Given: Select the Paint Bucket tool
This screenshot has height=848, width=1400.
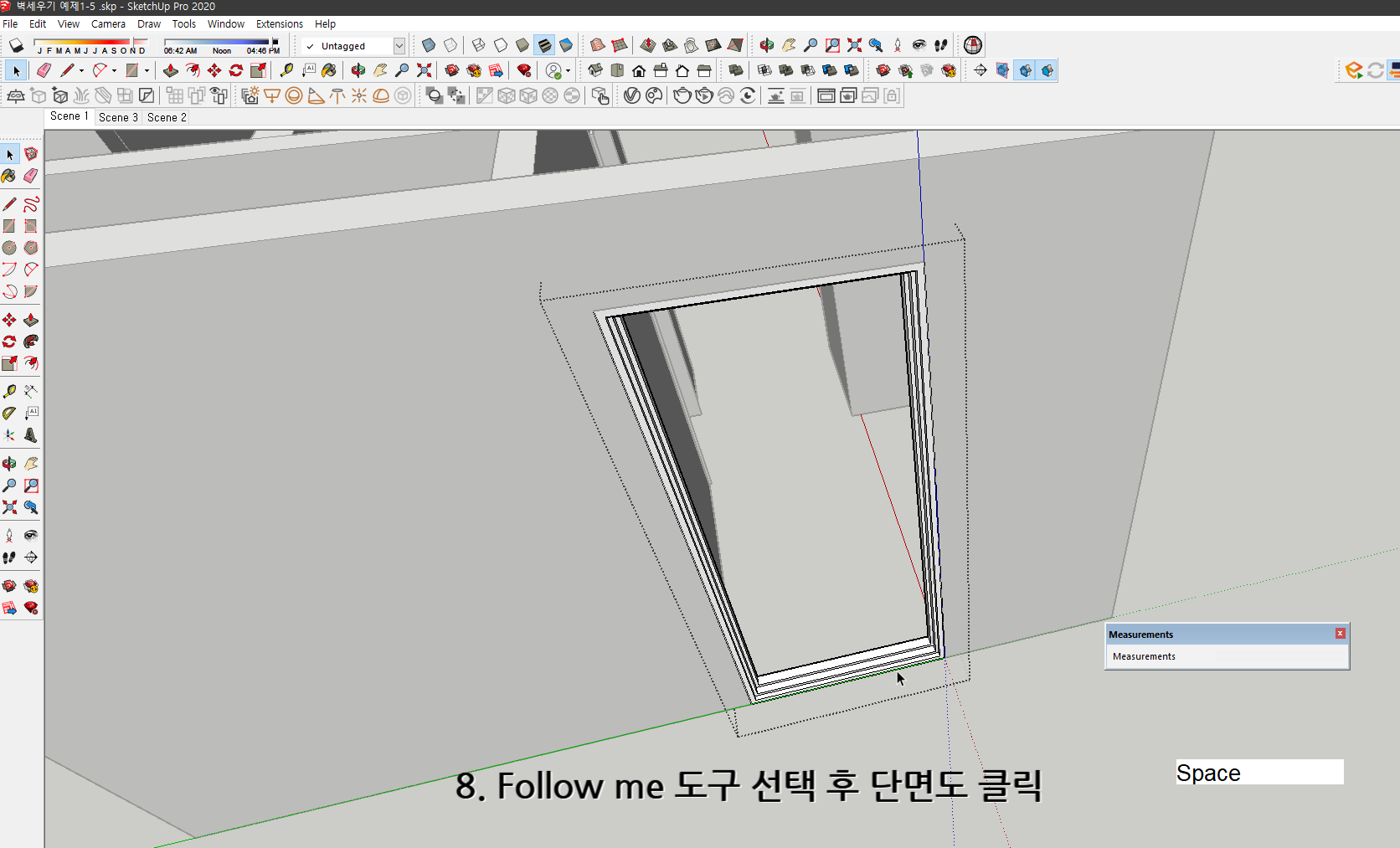Looking at the screenshot, I should point(329,70).
